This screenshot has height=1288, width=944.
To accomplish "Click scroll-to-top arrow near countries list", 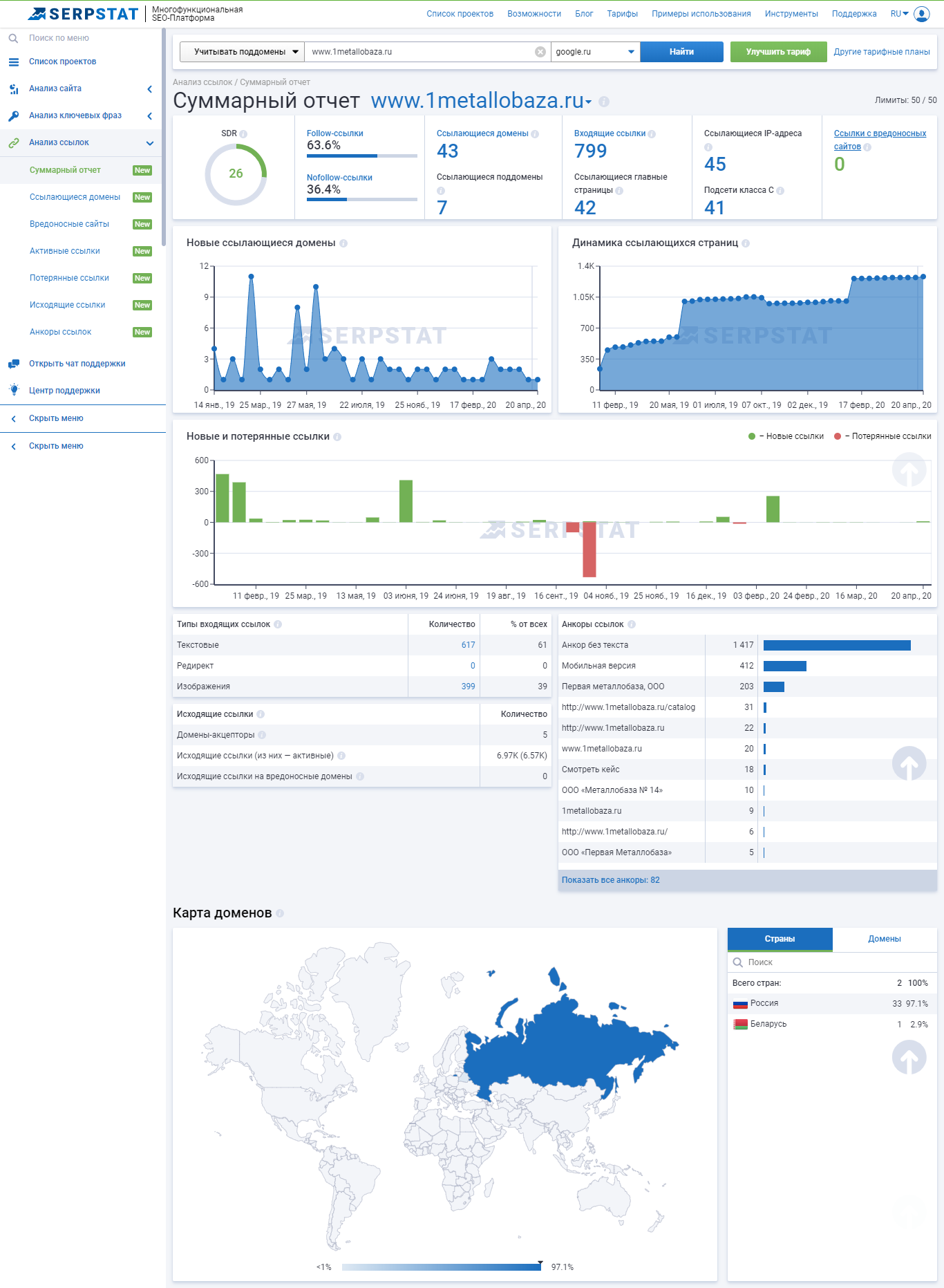I will pyautogui.click(x=909, y=1057).
